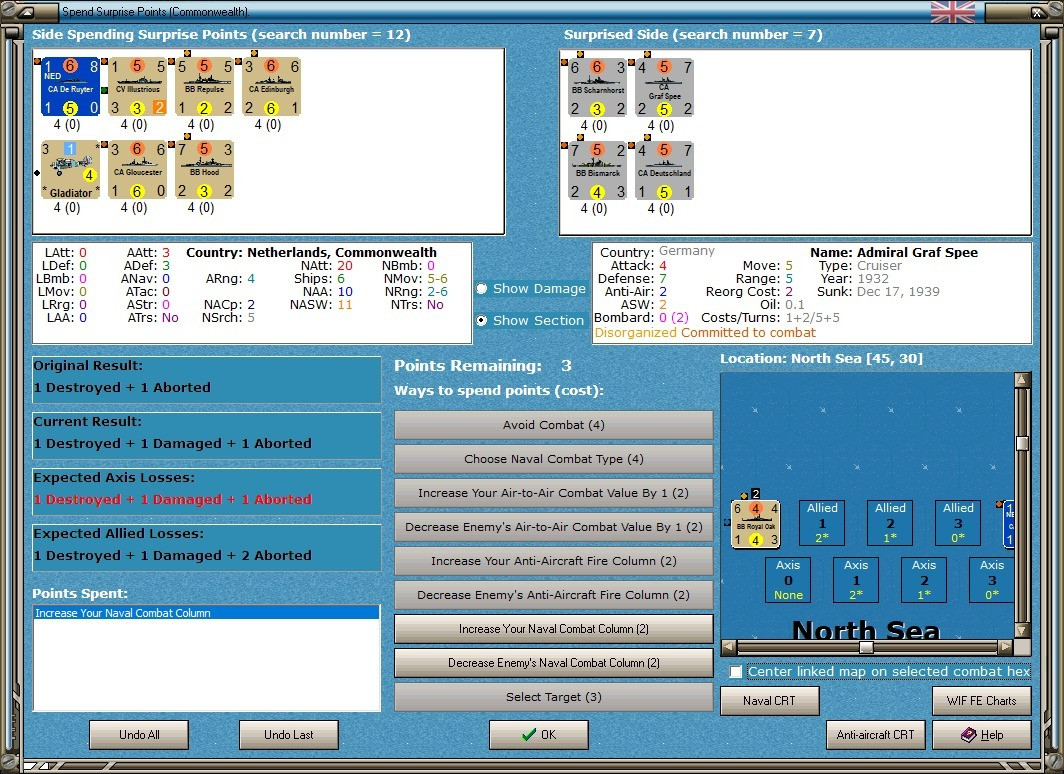Select the CA Graf Spee counter
The width and height of the screenshot is (1064, 774).
point(664,88)
